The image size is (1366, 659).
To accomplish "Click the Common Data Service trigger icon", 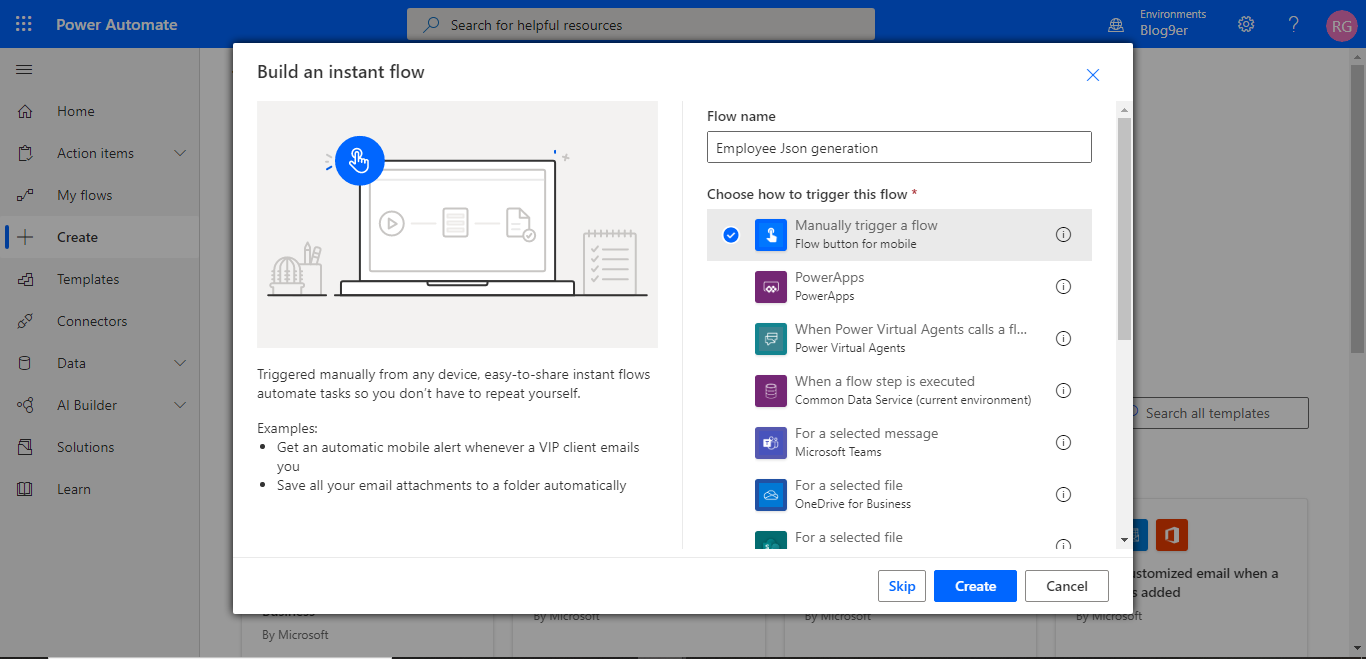I will point(769,390).
